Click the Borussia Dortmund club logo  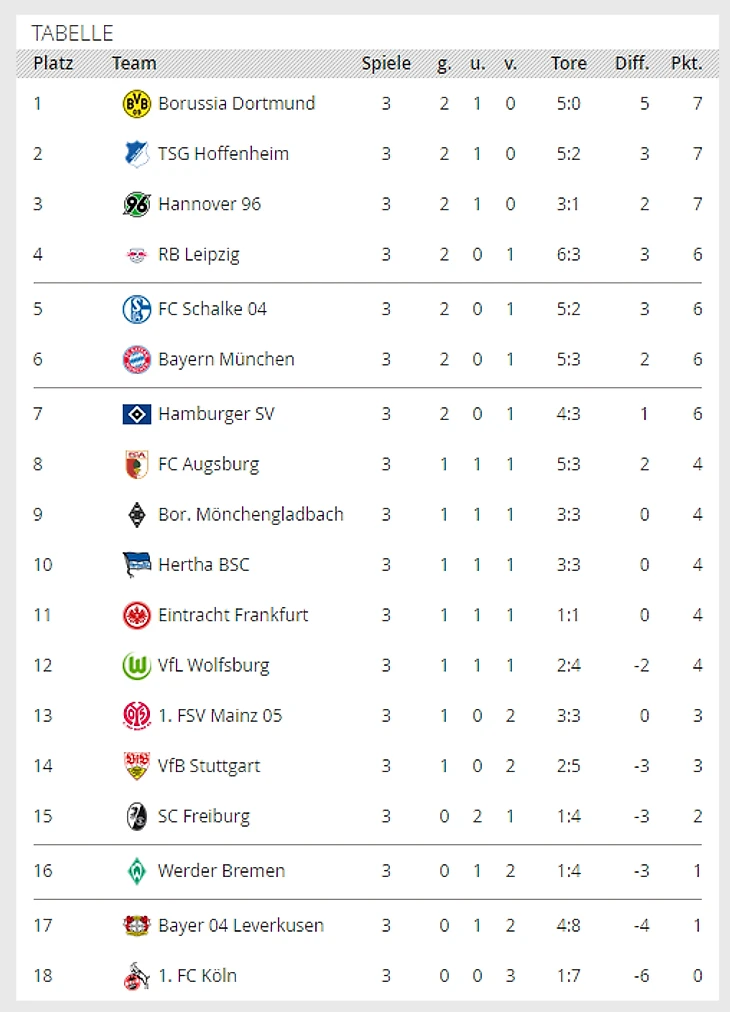(136, 103)
